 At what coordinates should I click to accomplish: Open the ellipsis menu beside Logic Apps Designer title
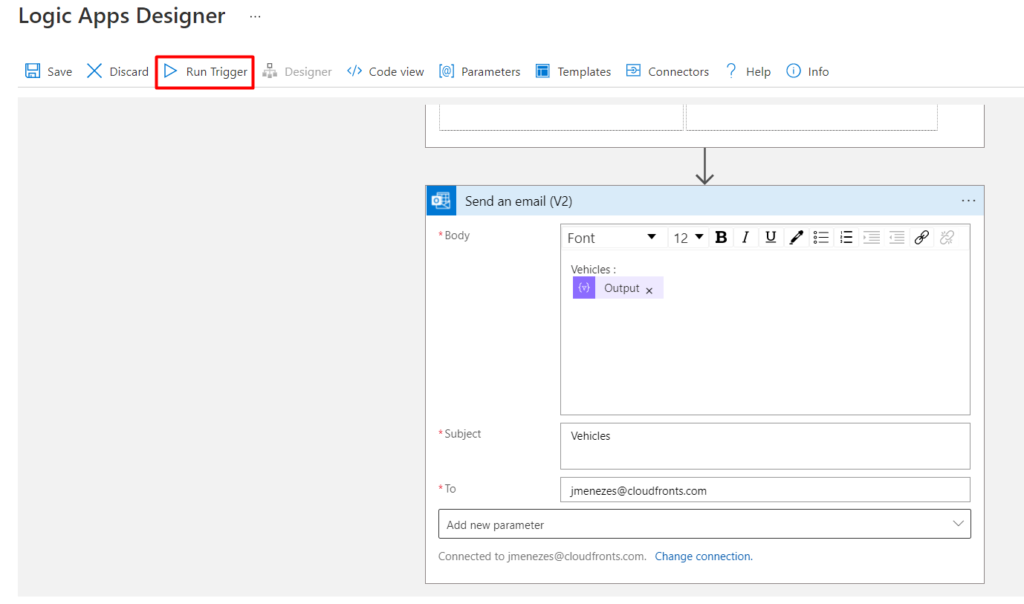255,16
